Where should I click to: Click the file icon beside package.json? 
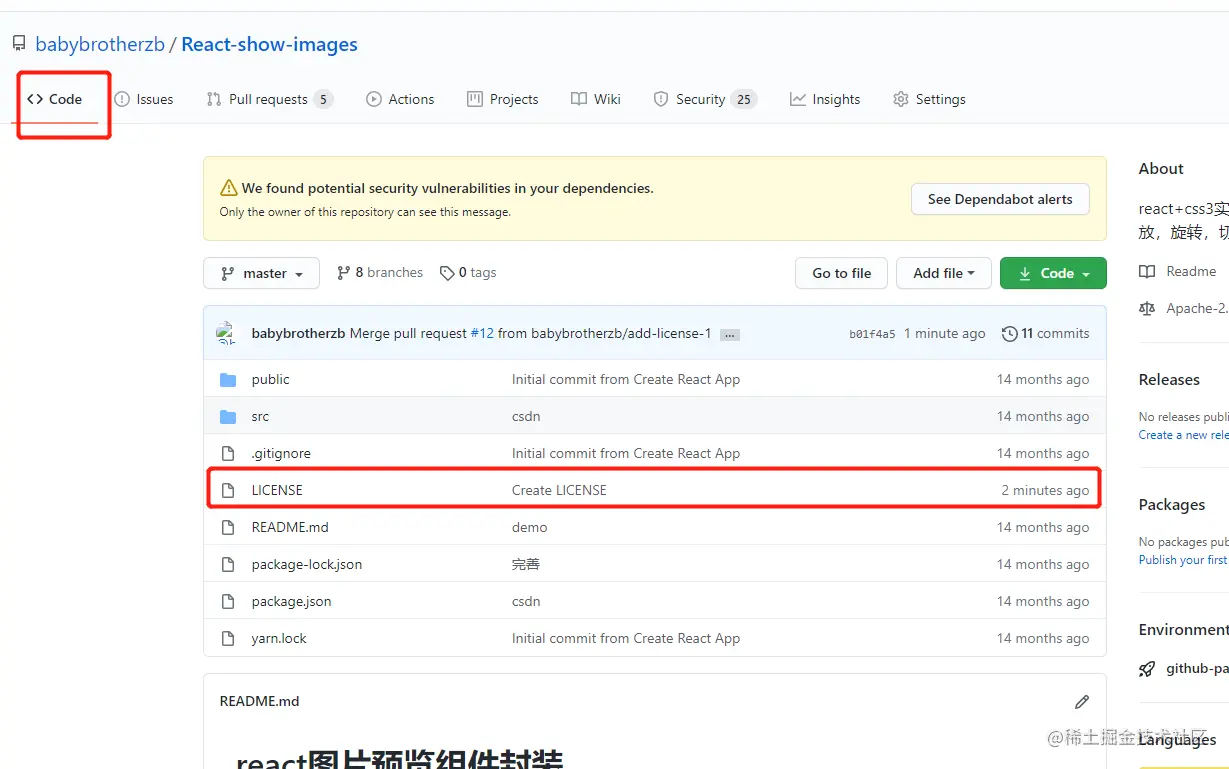pyautogui.click(x=228, y=601)
